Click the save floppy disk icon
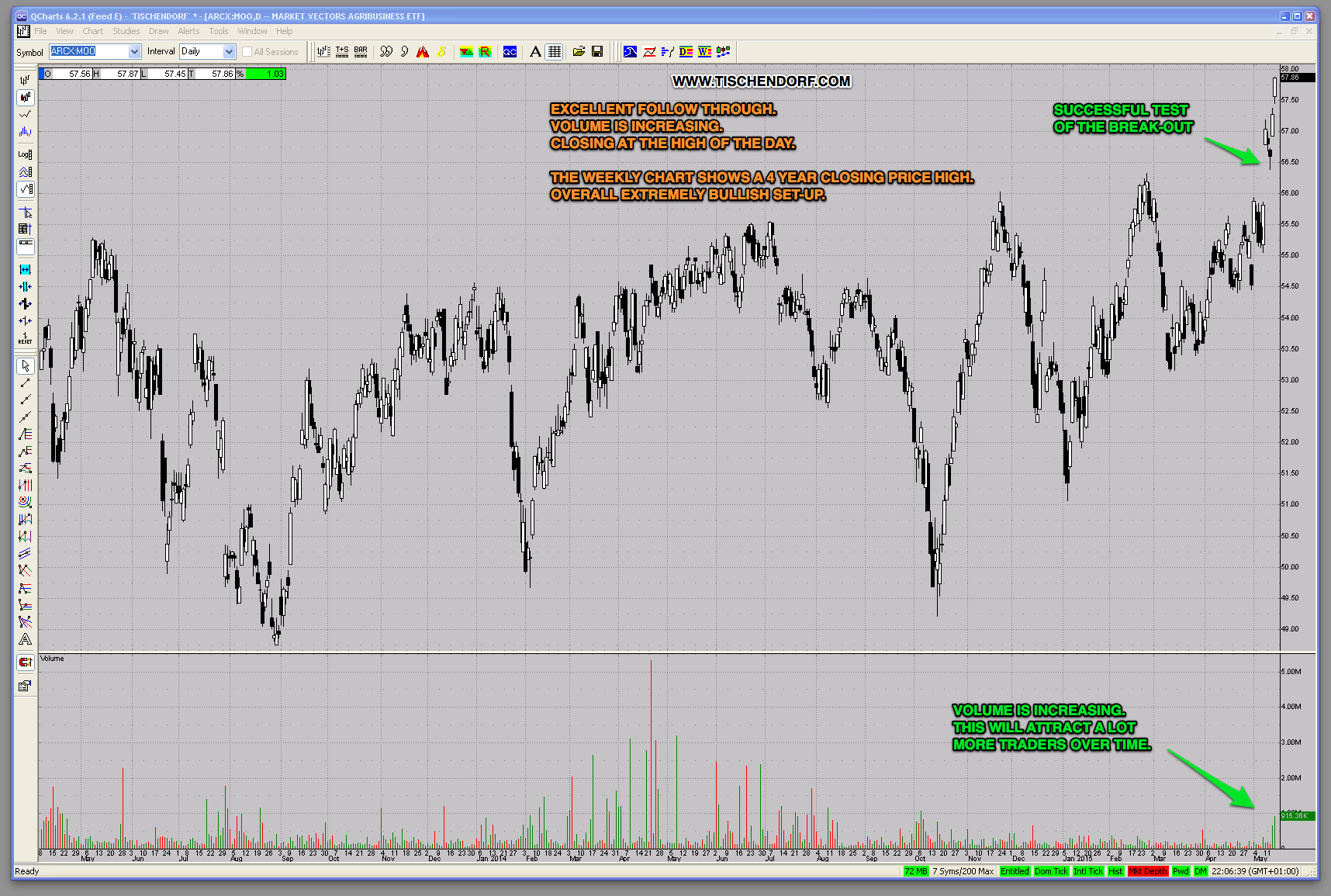The width and height of the screenshot is (1331, 896). tap(597, 52)
